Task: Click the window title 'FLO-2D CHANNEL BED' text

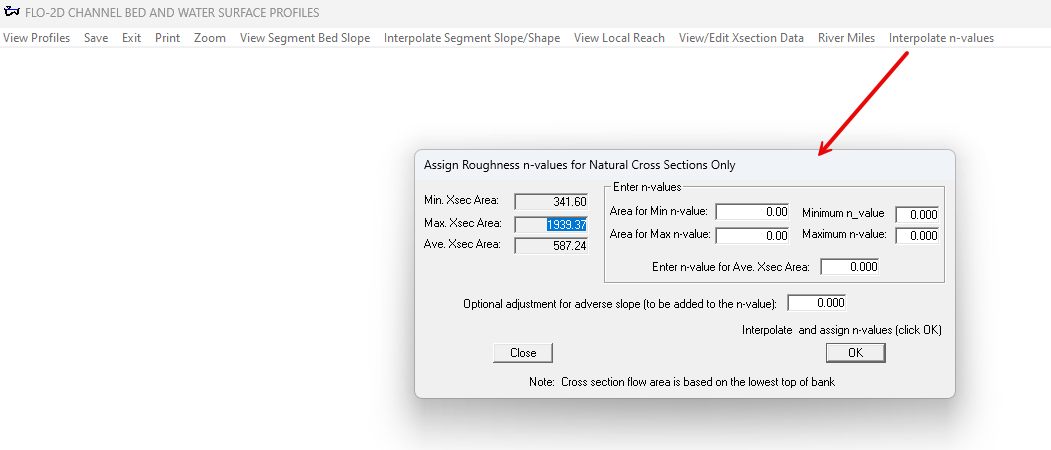Action: tap(172, 13)
